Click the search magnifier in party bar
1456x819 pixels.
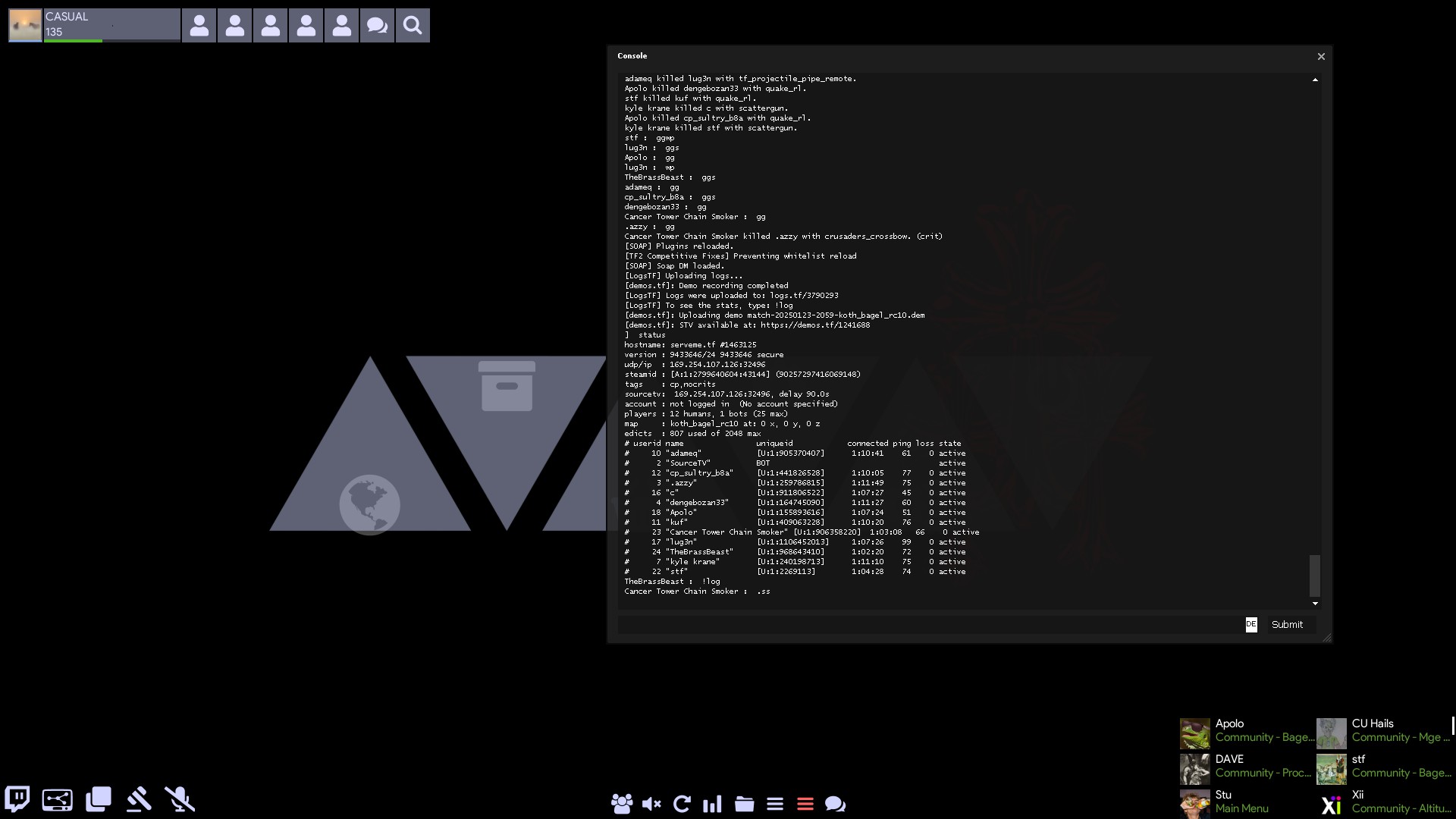tap(413, 26)
